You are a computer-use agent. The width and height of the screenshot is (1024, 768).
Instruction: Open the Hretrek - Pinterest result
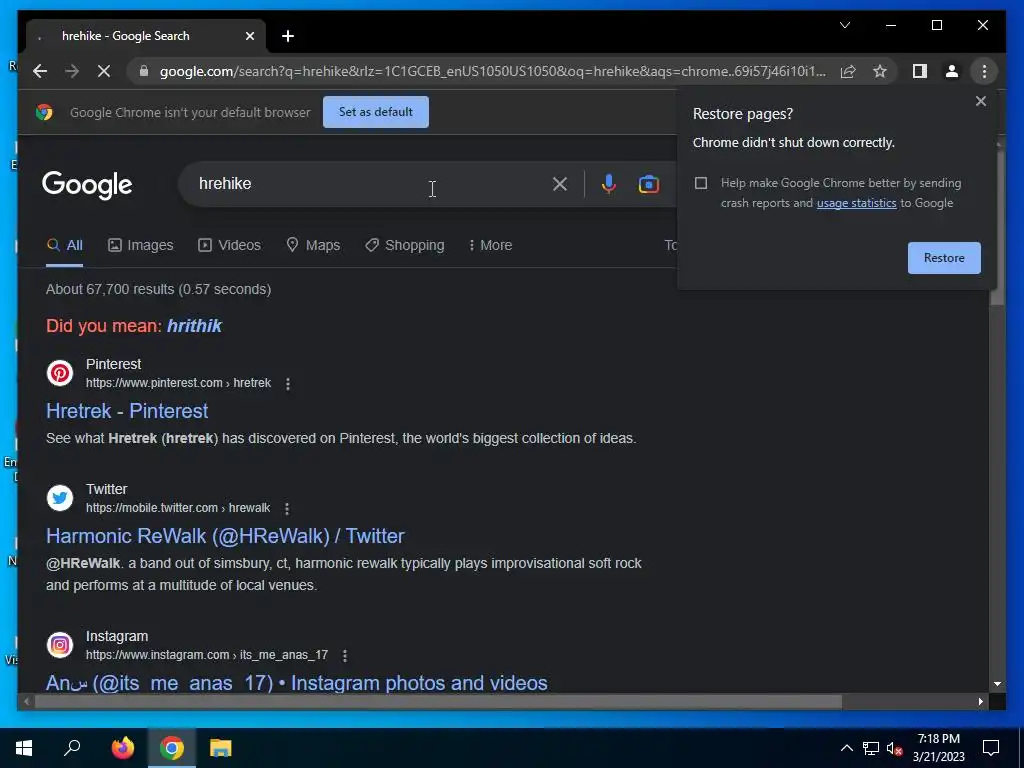coord(127,411)
